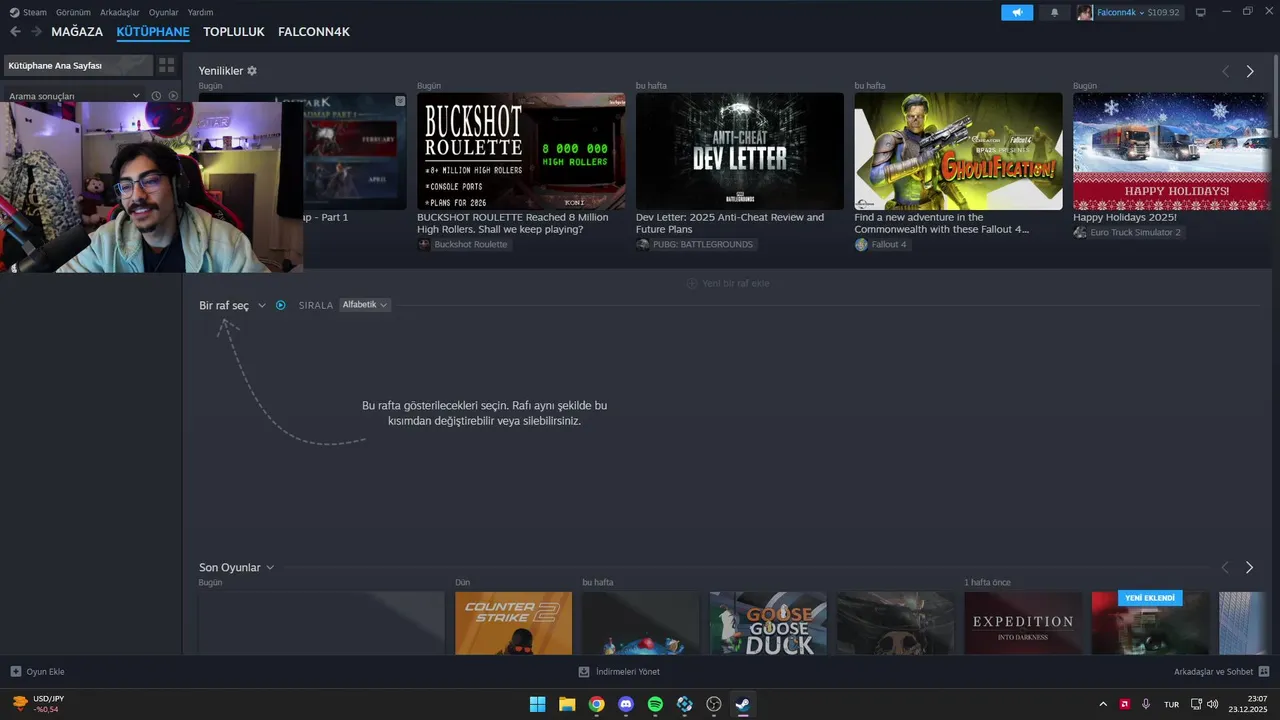1280x720 pixels.
Task: Open the Euro Truck Simulator 2 tag link
Action: (1129, 232)
